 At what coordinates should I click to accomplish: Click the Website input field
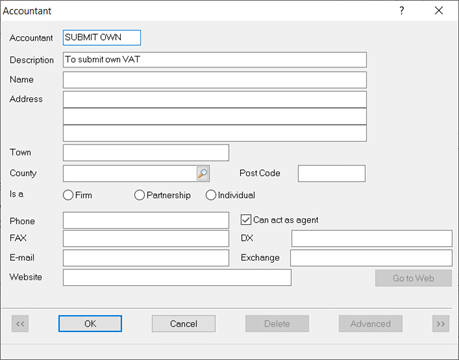[177, 277]
